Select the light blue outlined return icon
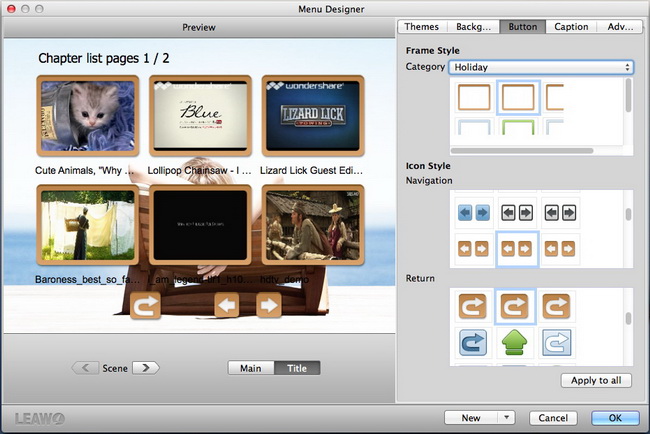The height and width of the screenshot is (434, 650). pyautogui.click(x=557, y=342)
